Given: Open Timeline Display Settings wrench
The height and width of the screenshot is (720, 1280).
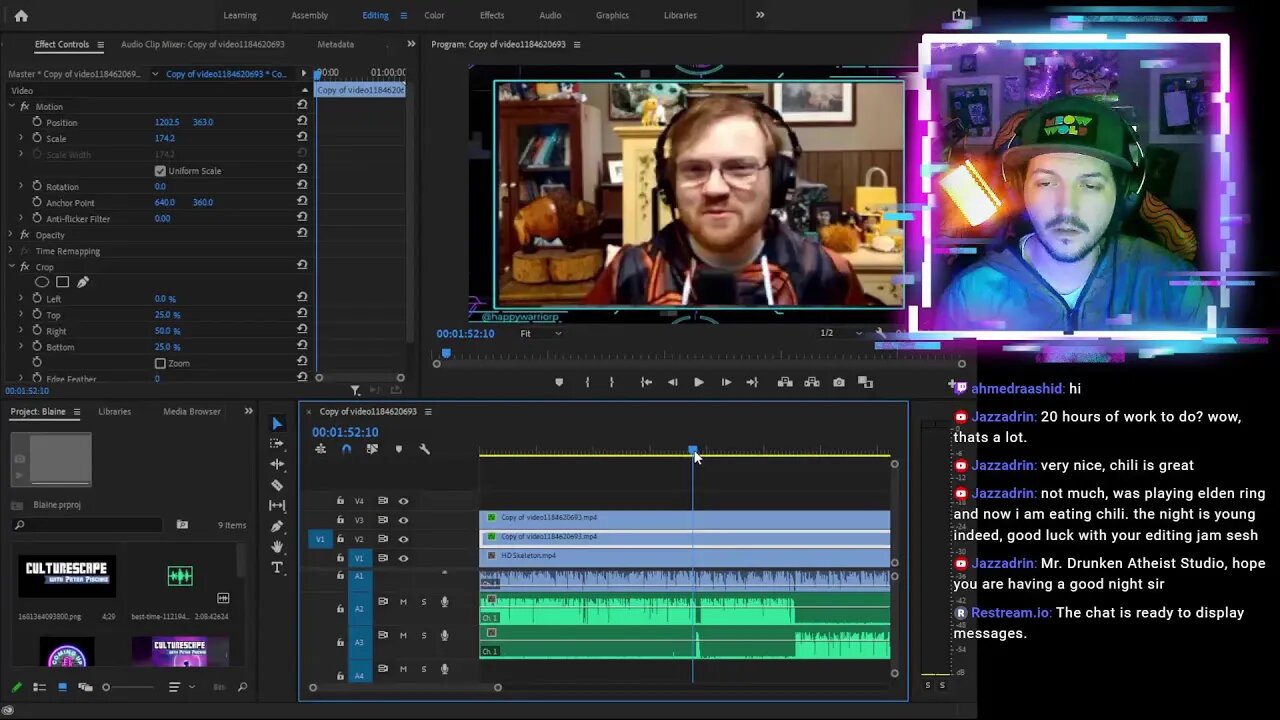Looking at the screenshot, I should [x=424, y=449].
